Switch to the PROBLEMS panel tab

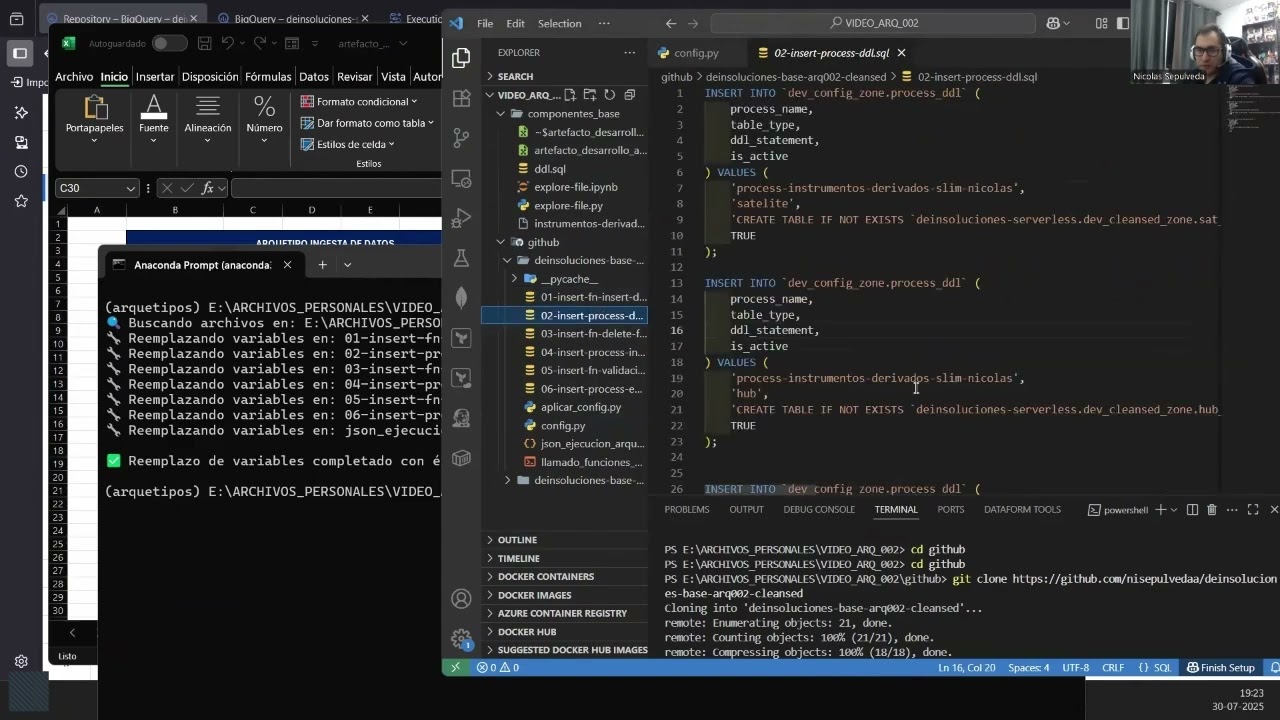[x=687, y=510]
